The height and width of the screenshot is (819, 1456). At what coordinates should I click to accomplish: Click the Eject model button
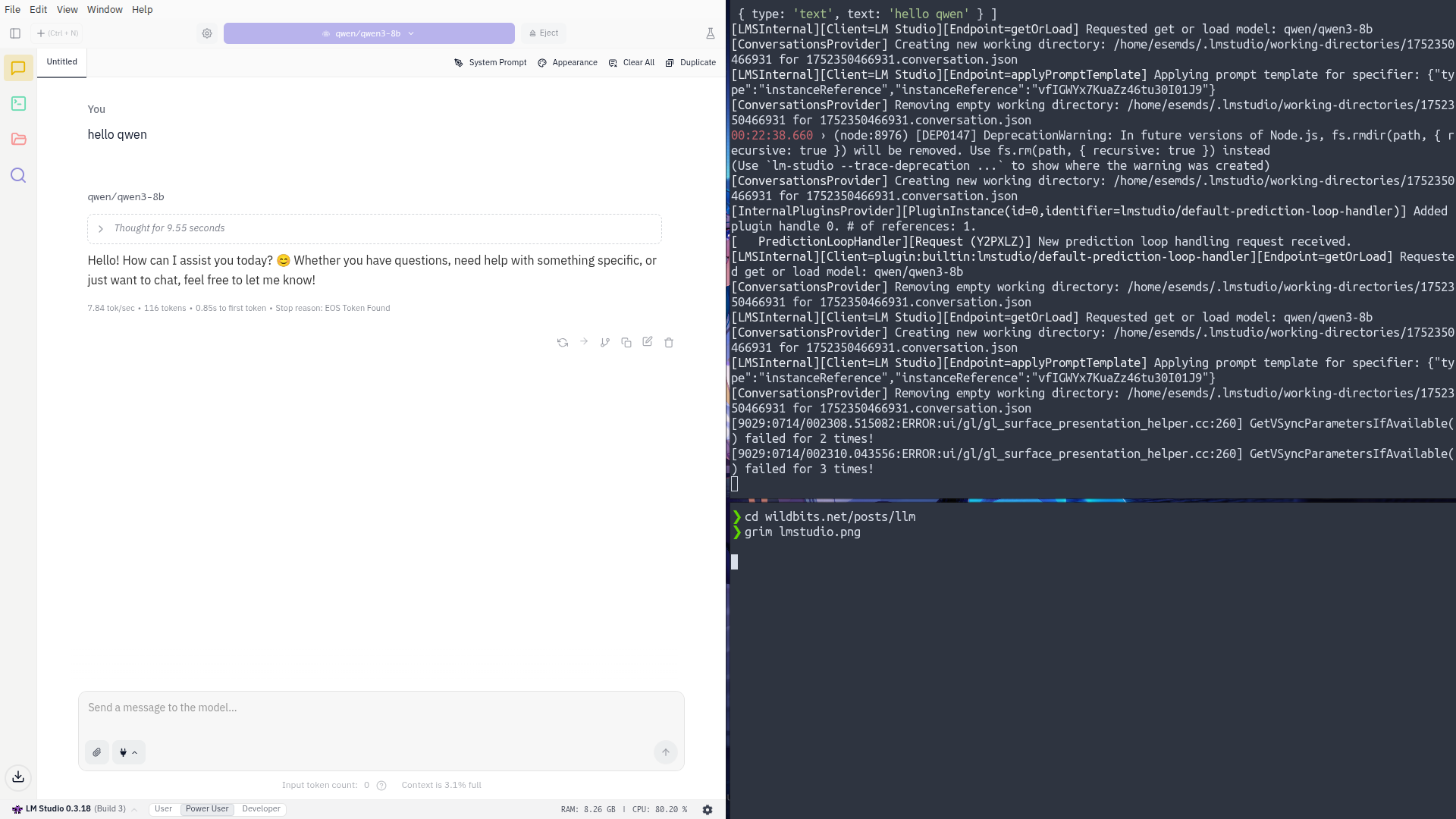pos(544,33)
